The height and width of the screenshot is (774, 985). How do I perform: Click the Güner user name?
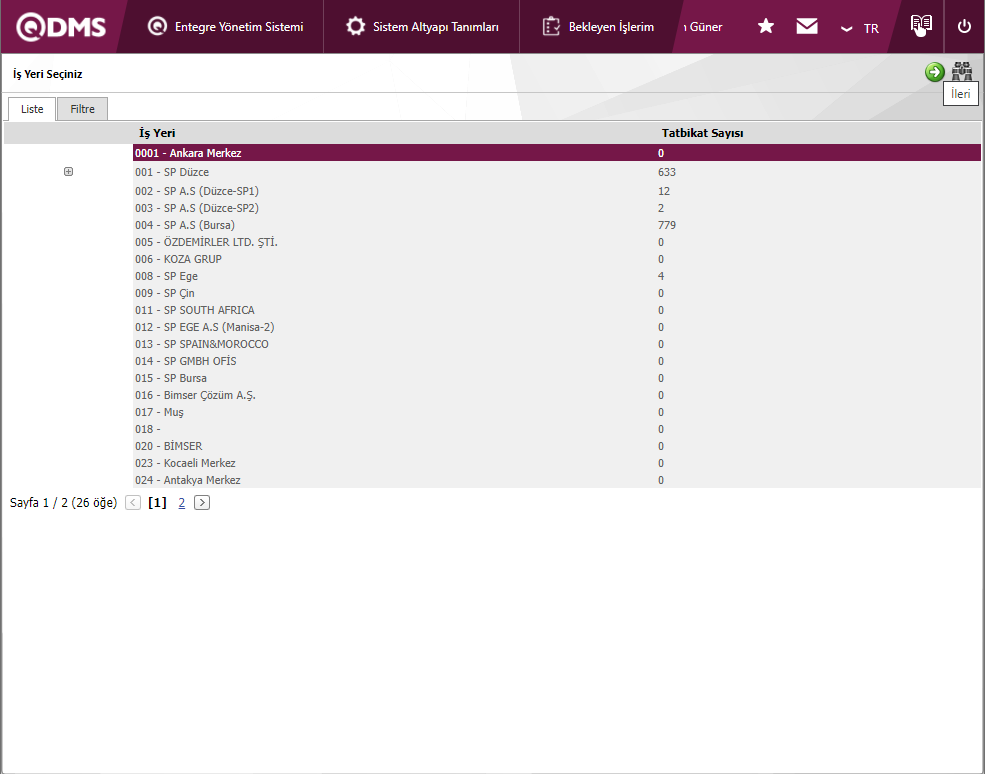click(x=702, y=27)
